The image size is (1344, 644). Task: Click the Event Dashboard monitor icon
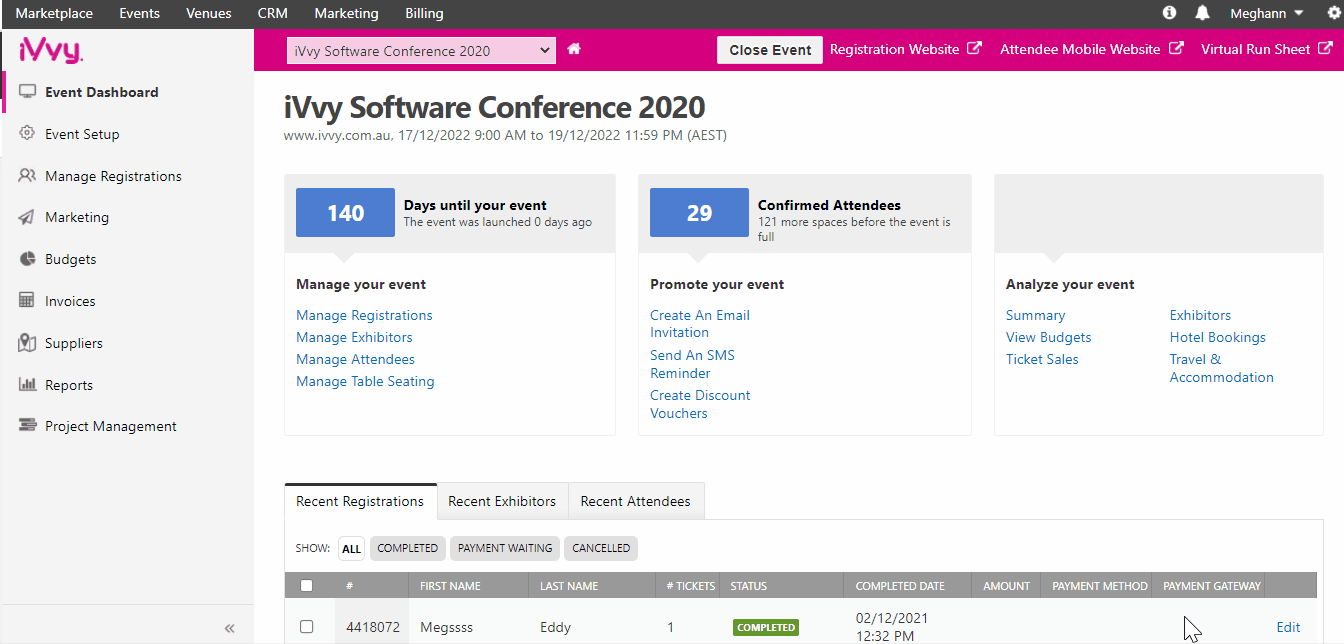(28, 92)
